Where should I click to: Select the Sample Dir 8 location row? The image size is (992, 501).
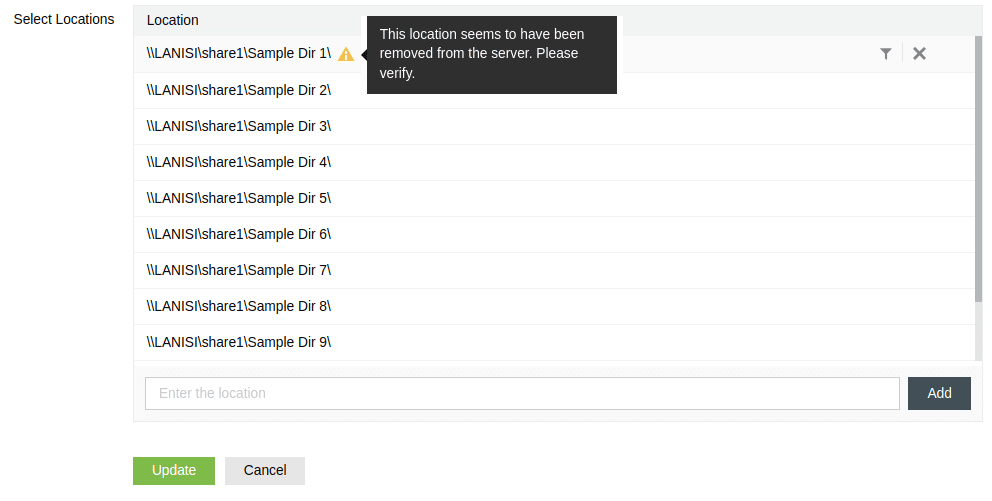pyautogui.click(x=554, y=307)
